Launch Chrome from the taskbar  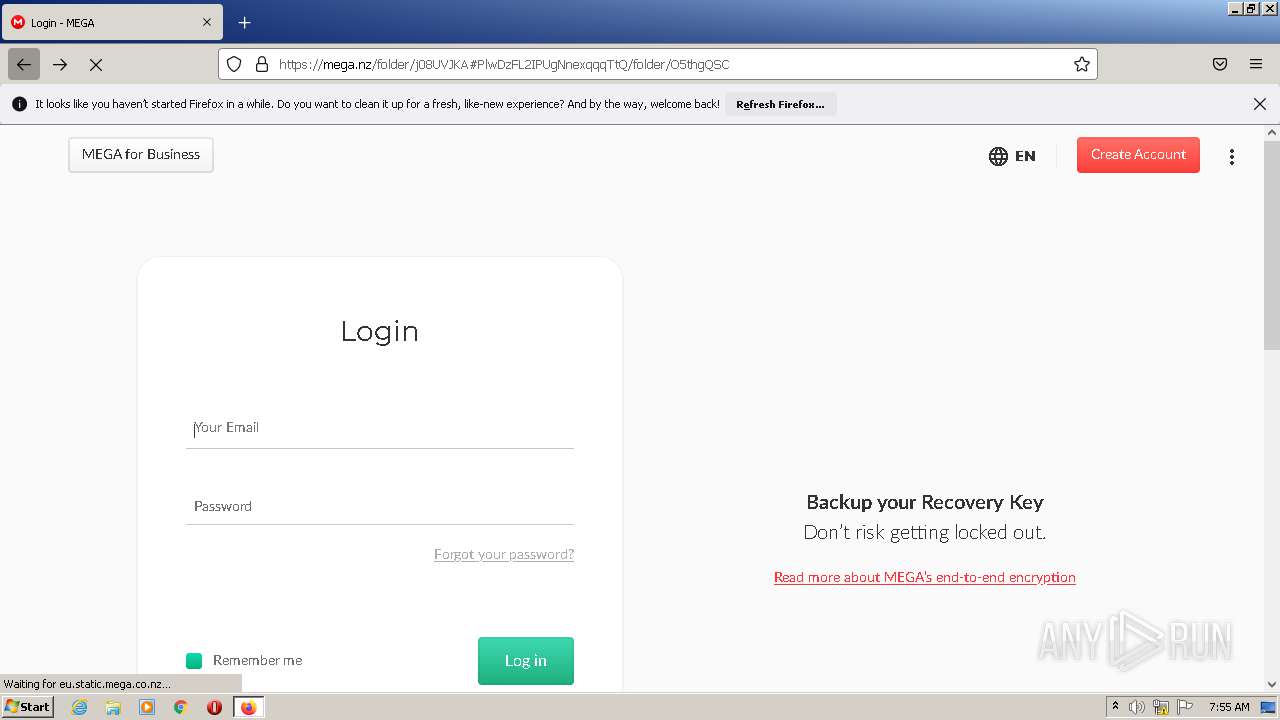pos(181,707)
